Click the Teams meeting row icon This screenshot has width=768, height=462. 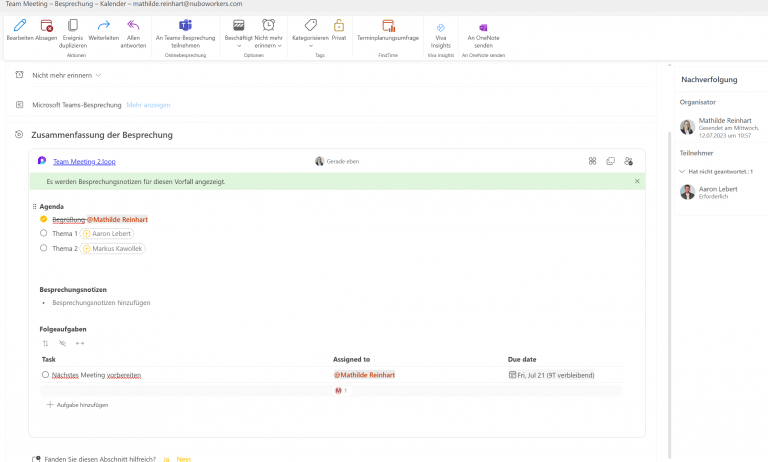tap(19, 104)
